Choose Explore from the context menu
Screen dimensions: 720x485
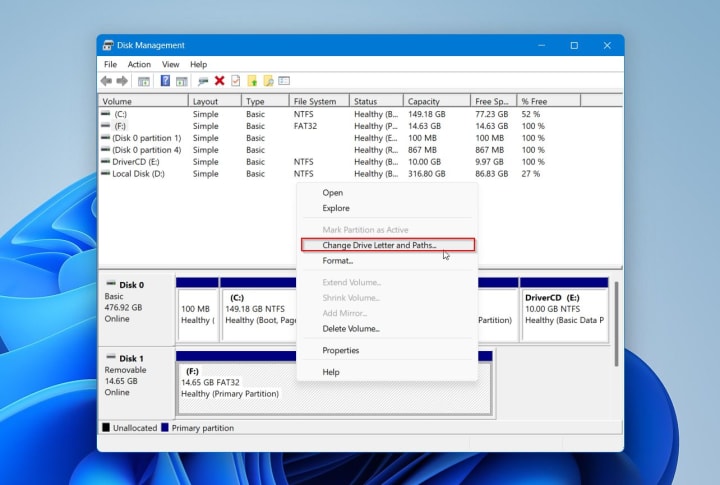[x=388, y=208]
